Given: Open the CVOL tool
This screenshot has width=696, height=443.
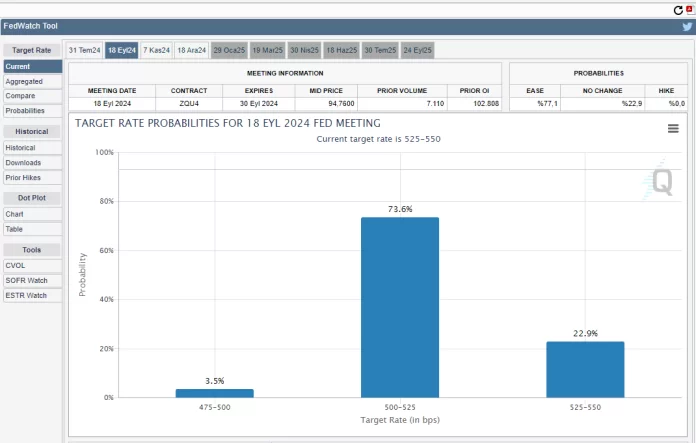Looking at the screenshot, I should (x=17, y=265).
